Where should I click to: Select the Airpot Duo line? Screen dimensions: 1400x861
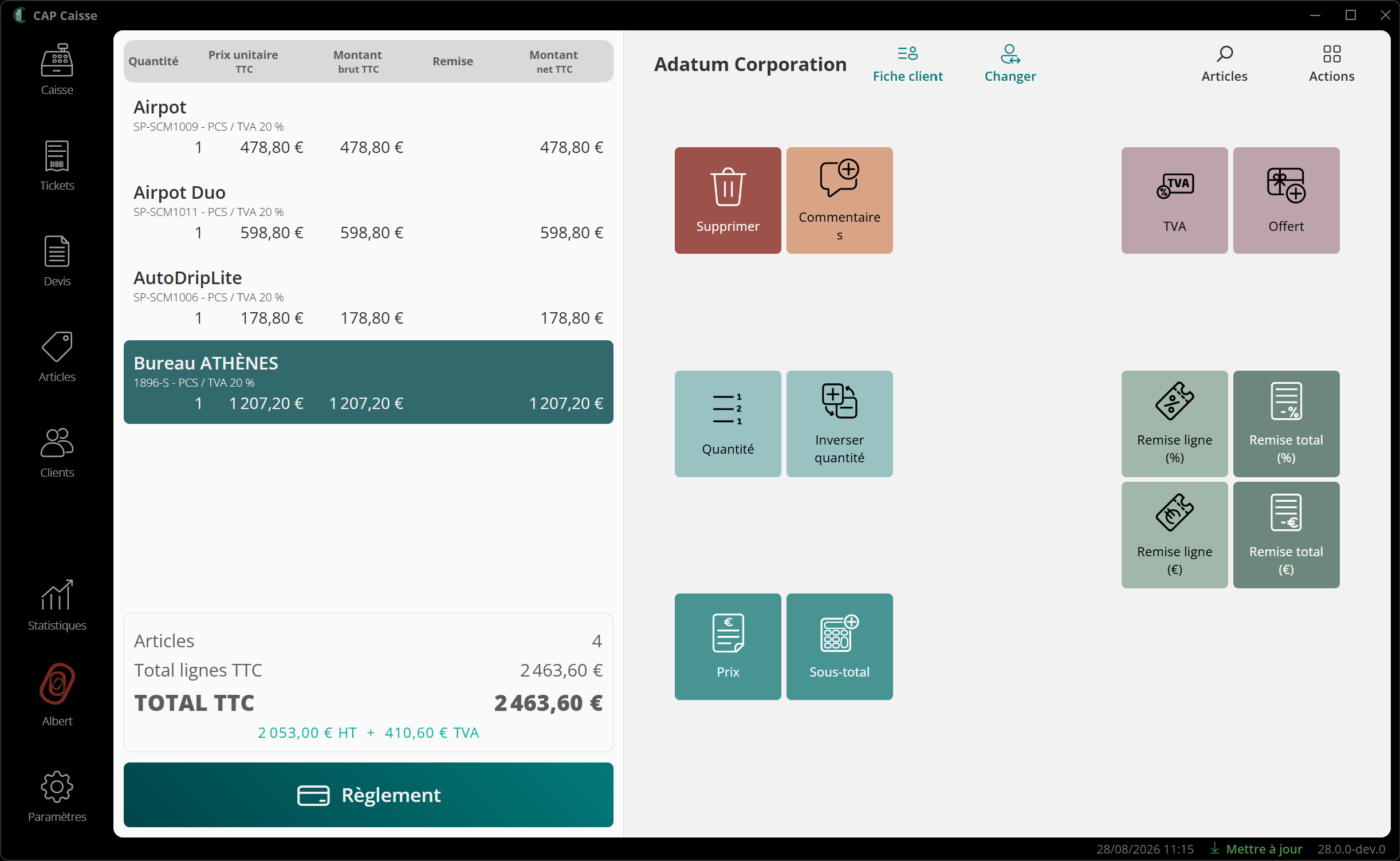(368, 212)
